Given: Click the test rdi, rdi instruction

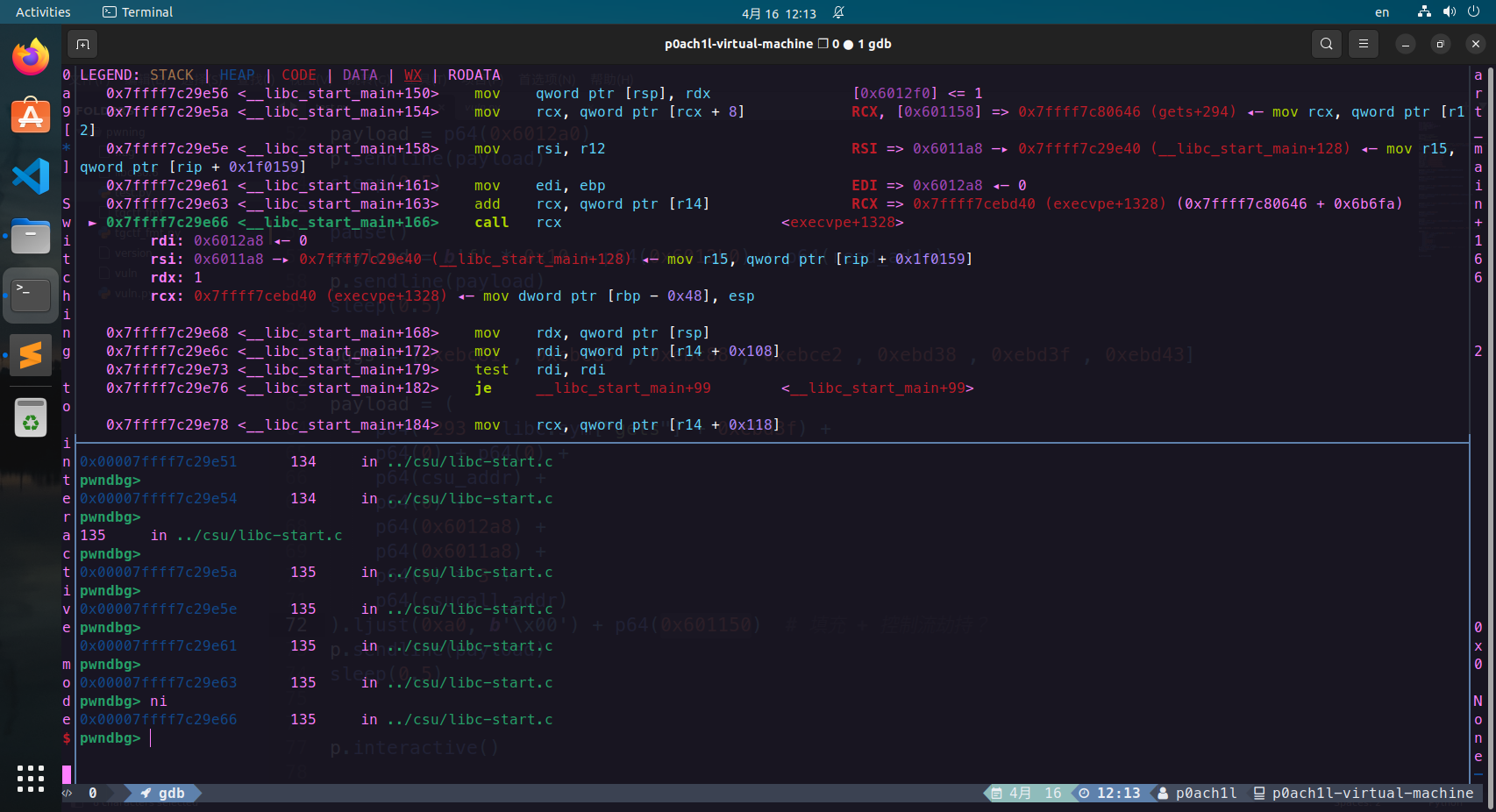Looking at the screenshot, I should pos(540,369).
